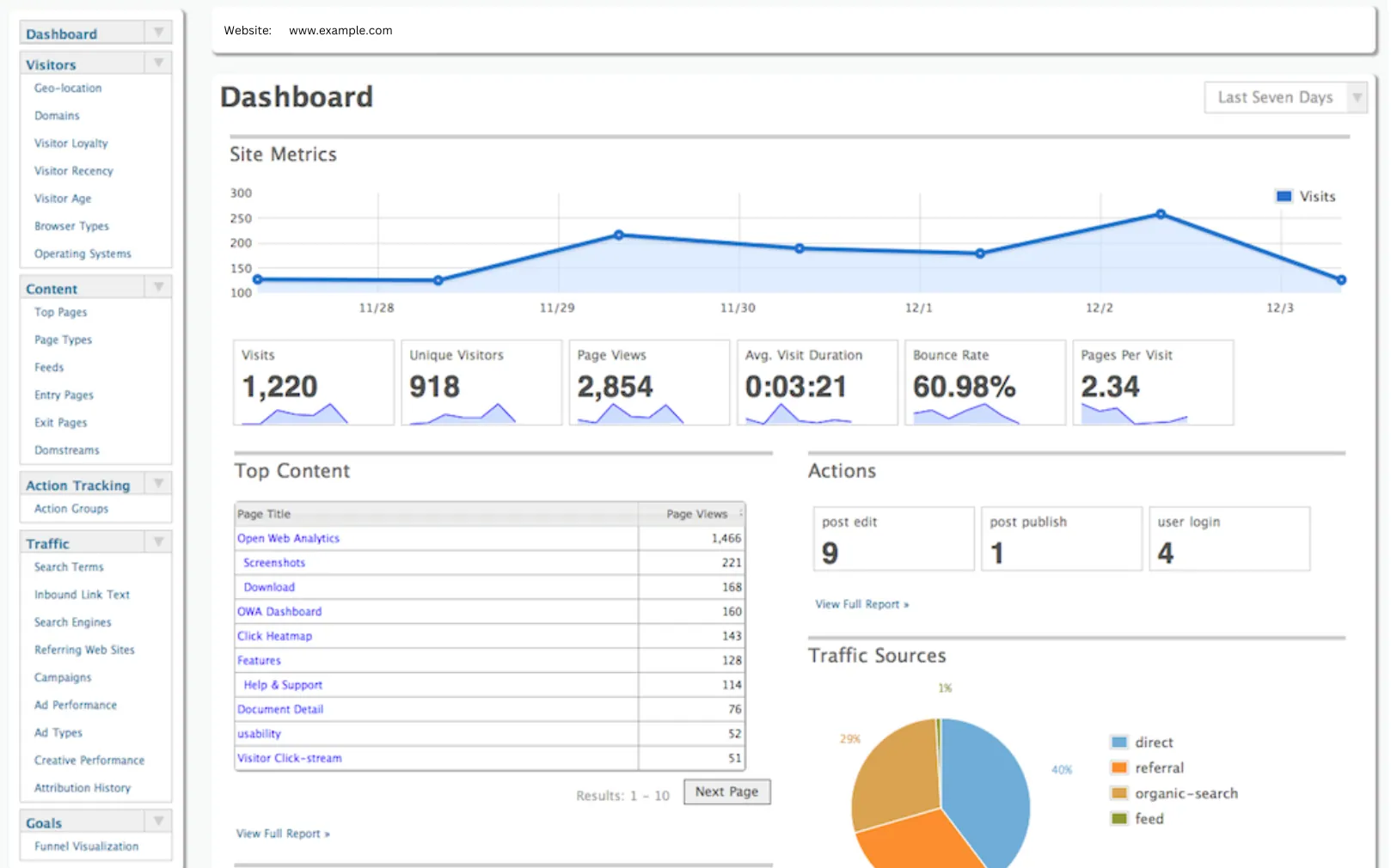This screenshot has height=868, width=1391.
Task: Click the direct legend color swatch
Action: [1119, 742]
